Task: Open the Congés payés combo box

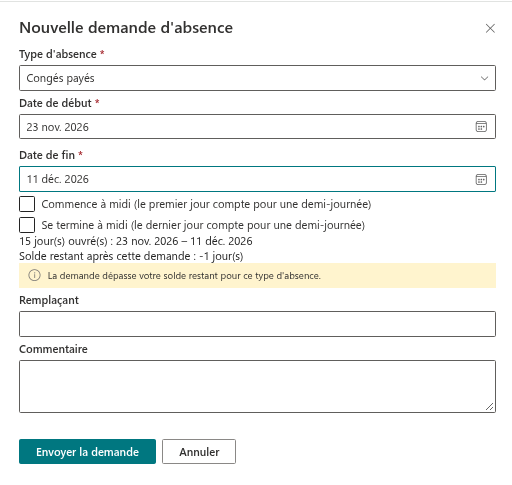Action: pyautogui.click(x=257, y=78)
